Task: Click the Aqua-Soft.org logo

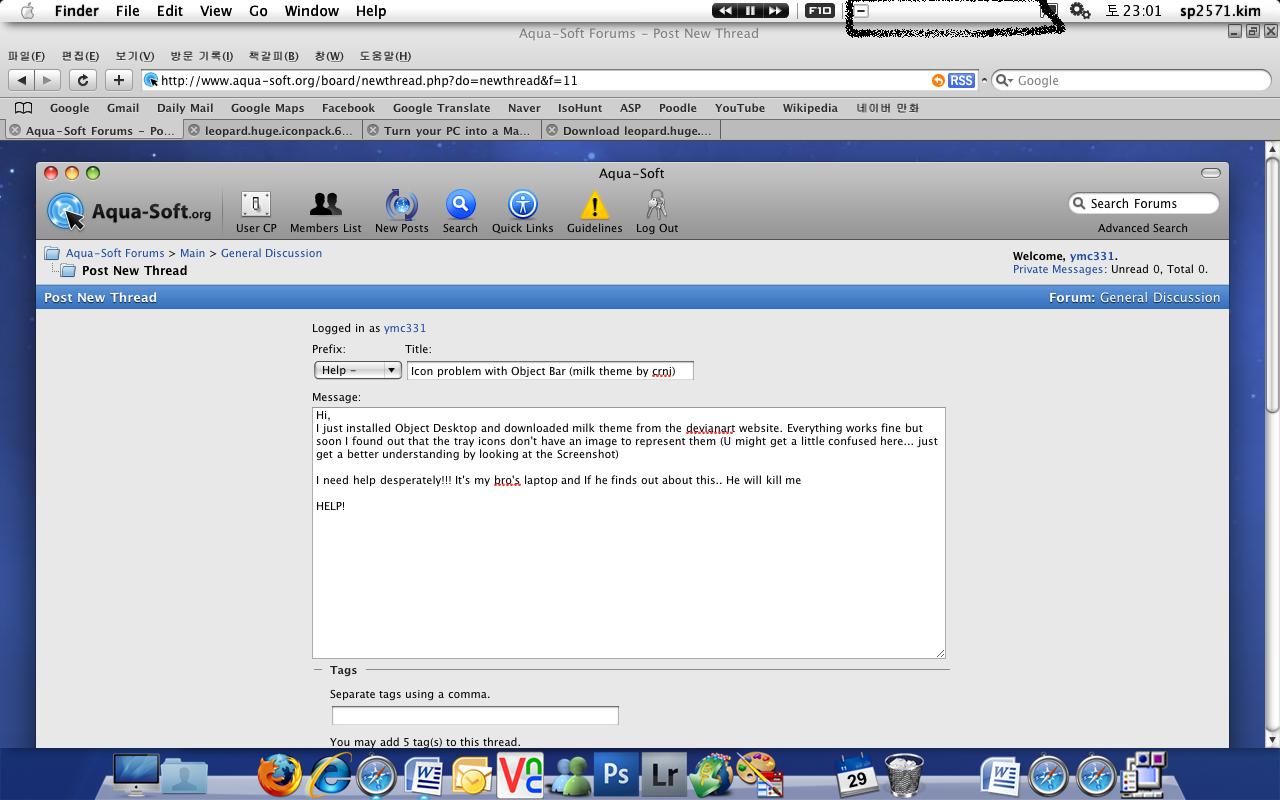Action: pos(130,210)
